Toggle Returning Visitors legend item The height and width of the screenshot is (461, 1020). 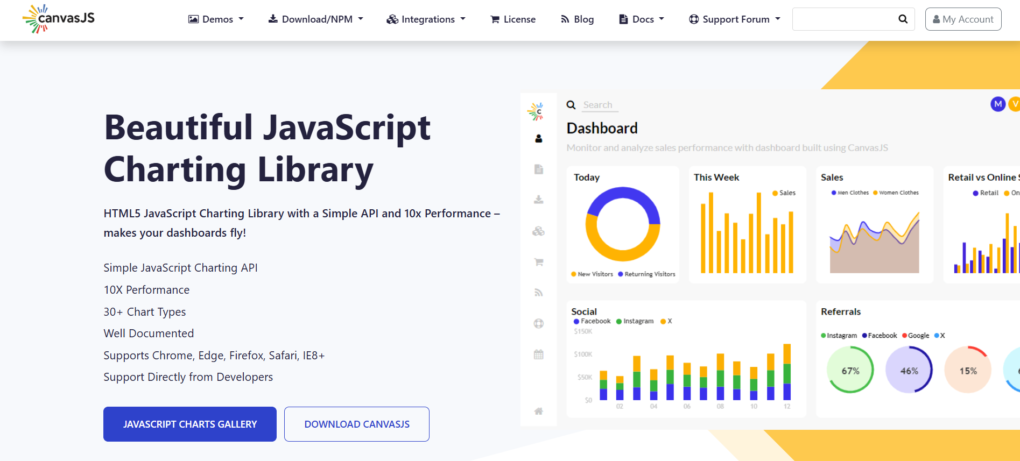coord(647,274)
